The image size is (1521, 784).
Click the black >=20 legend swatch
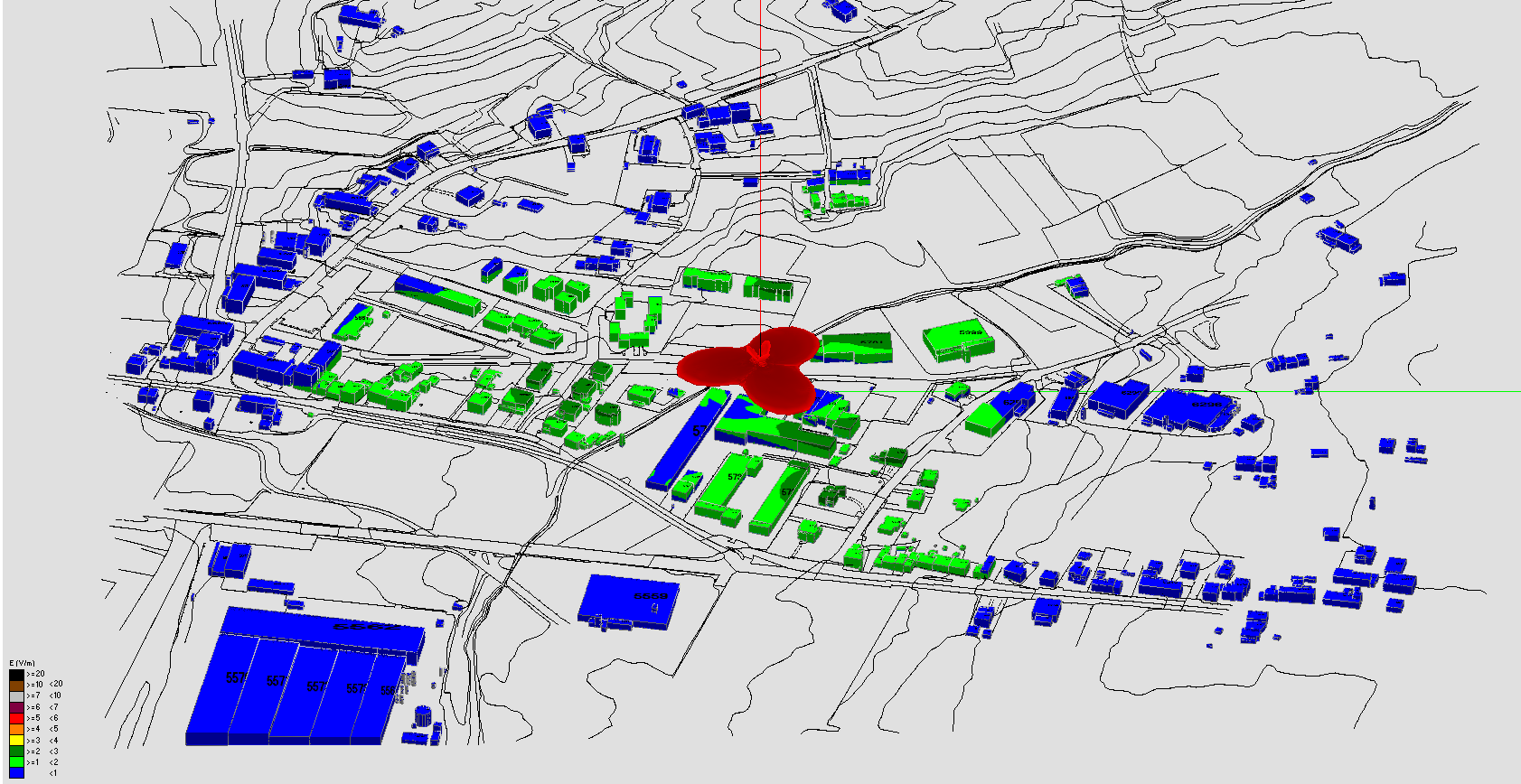tap(16, 675)
